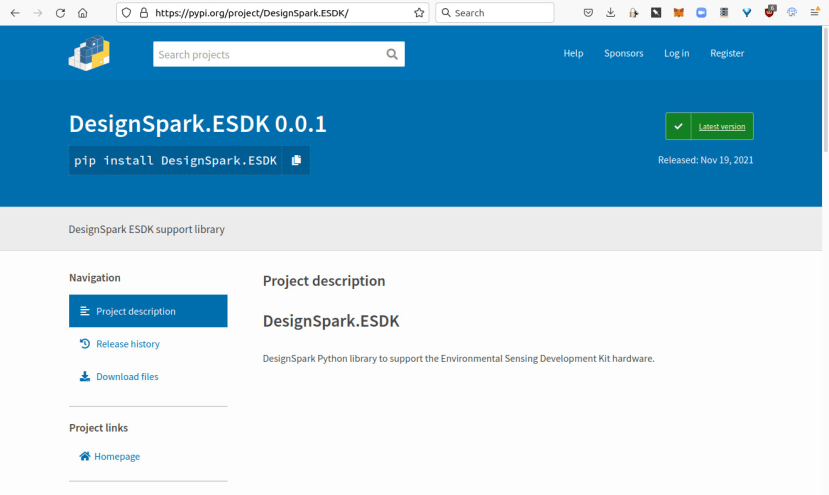The image size is (829, 495).
Task: Open the browser downloads panel
Action: click(x=610, y=13)
